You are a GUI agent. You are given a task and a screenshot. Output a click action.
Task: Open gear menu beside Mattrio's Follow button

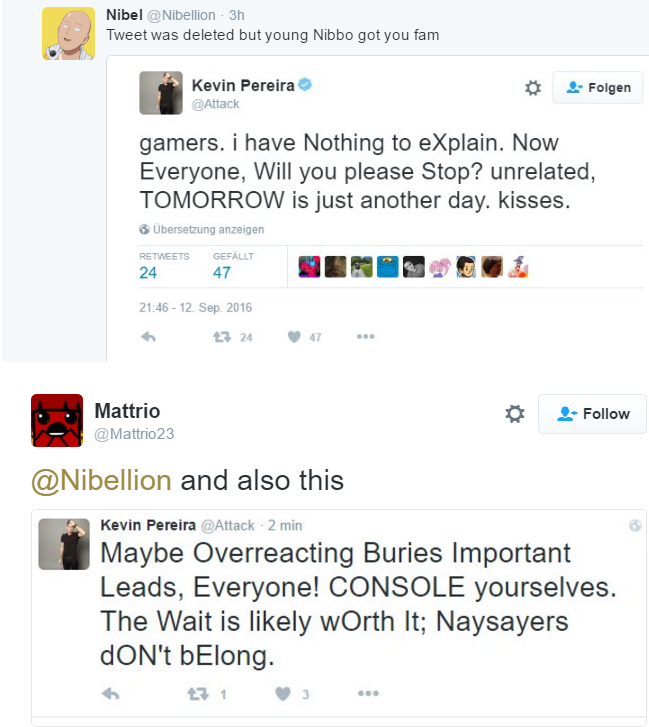[515, 413]
